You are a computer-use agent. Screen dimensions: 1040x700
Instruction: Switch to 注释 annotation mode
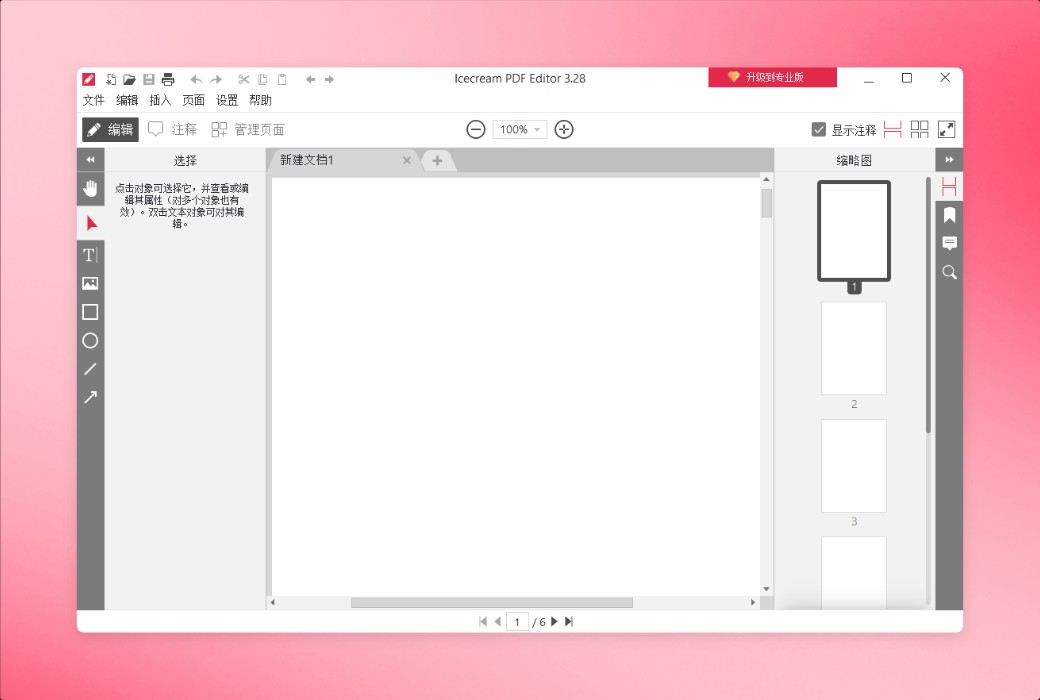click(176, 129)
